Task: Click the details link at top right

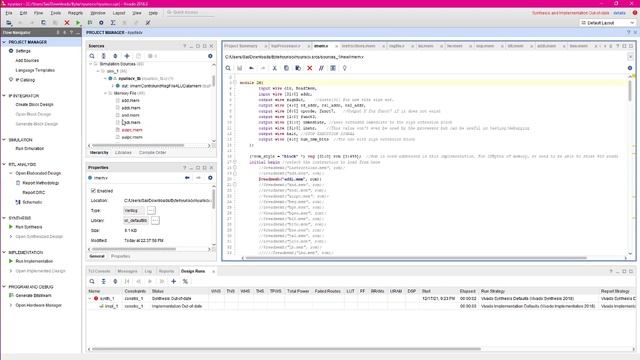Action: [x=619, y=13]
